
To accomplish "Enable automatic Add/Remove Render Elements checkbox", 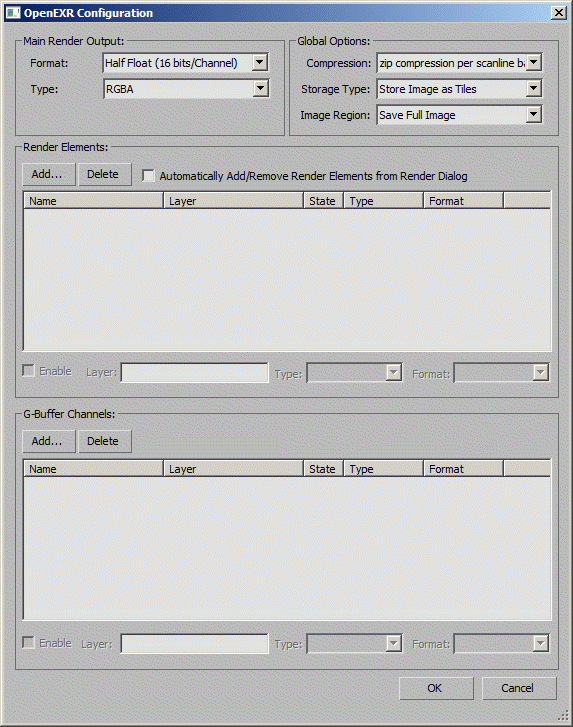I will pyautogui.click(x=148, y=176).
